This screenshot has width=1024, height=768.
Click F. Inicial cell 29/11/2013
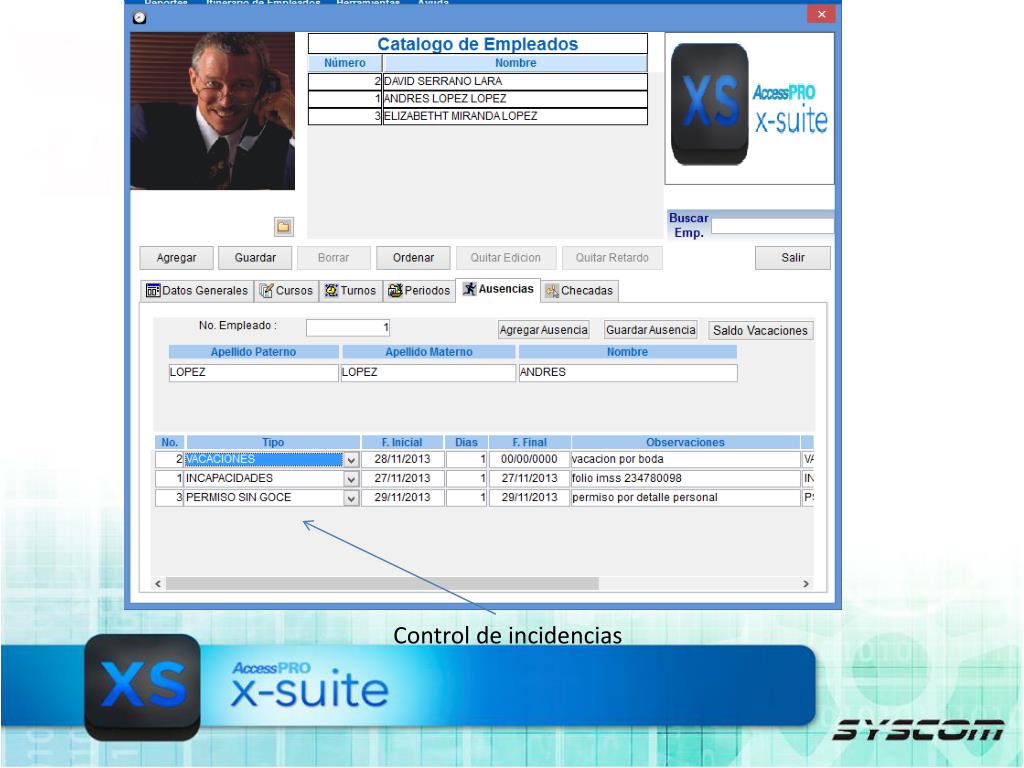point(402,498)
